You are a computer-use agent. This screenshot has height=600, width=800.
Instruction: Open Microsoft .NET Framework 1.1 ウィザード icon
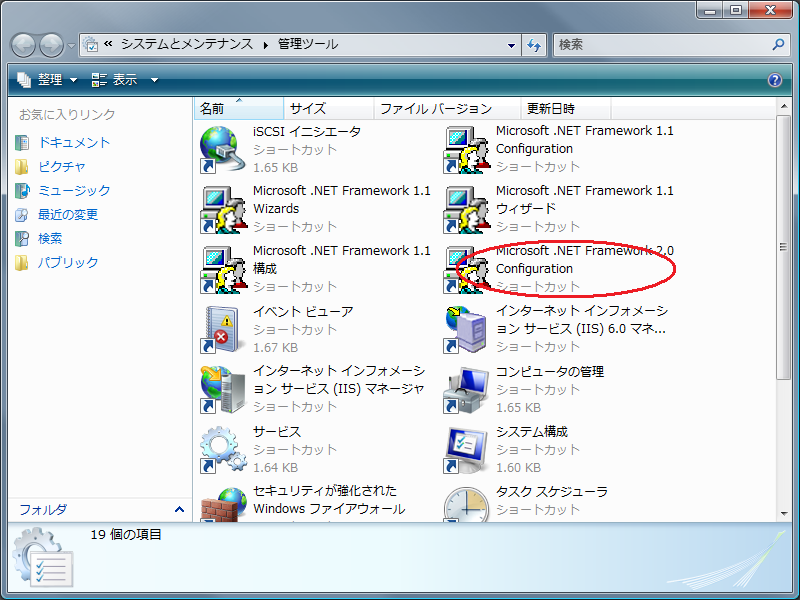point(465,210)
